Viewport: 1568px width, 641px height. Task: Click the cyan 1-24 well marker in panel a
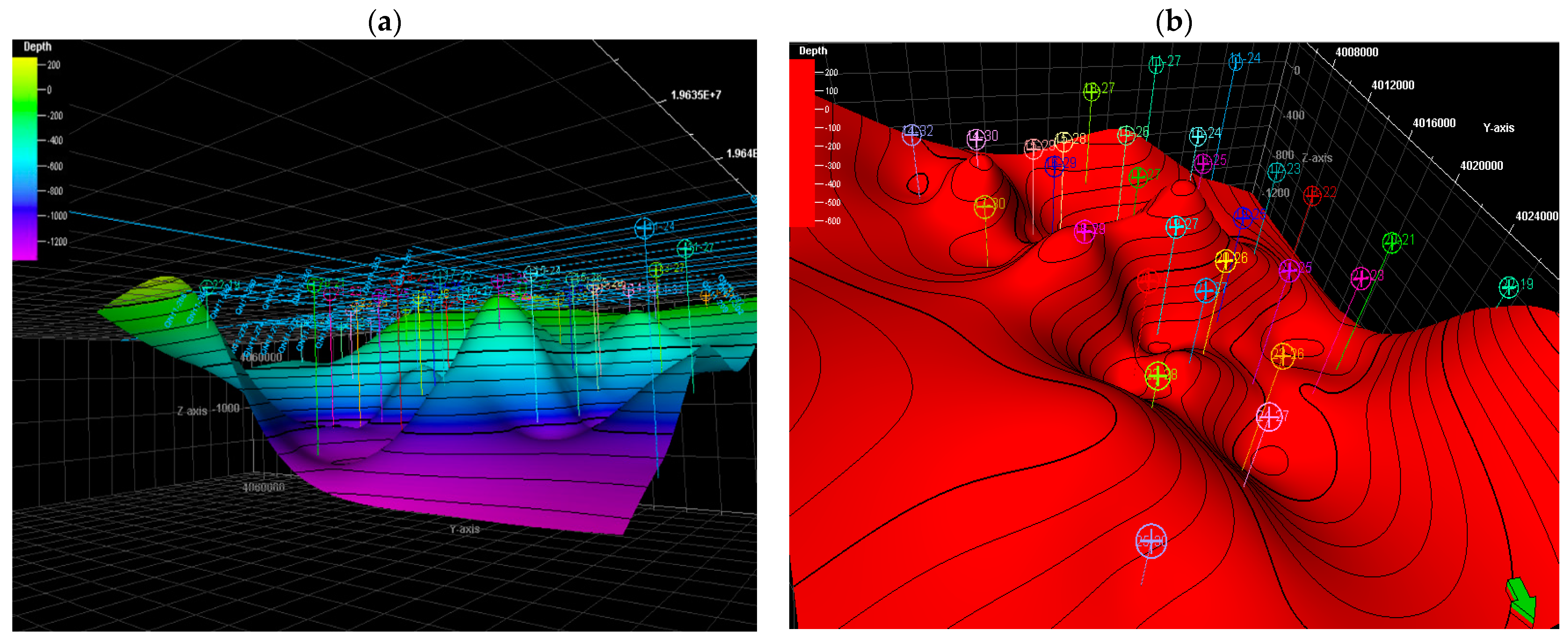click(x=644, y=228)
